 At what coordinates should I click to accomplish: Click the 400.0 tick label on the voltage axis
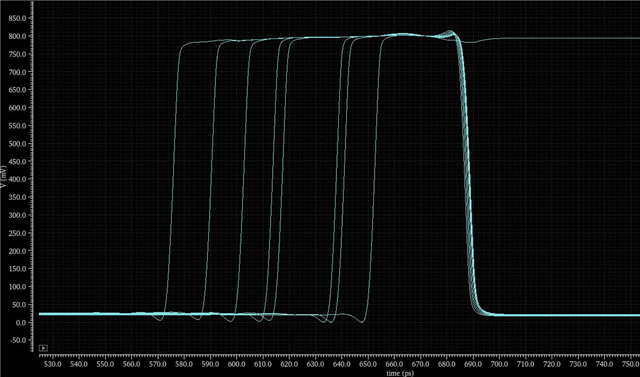pyautogui.click(x=18, y=179)
